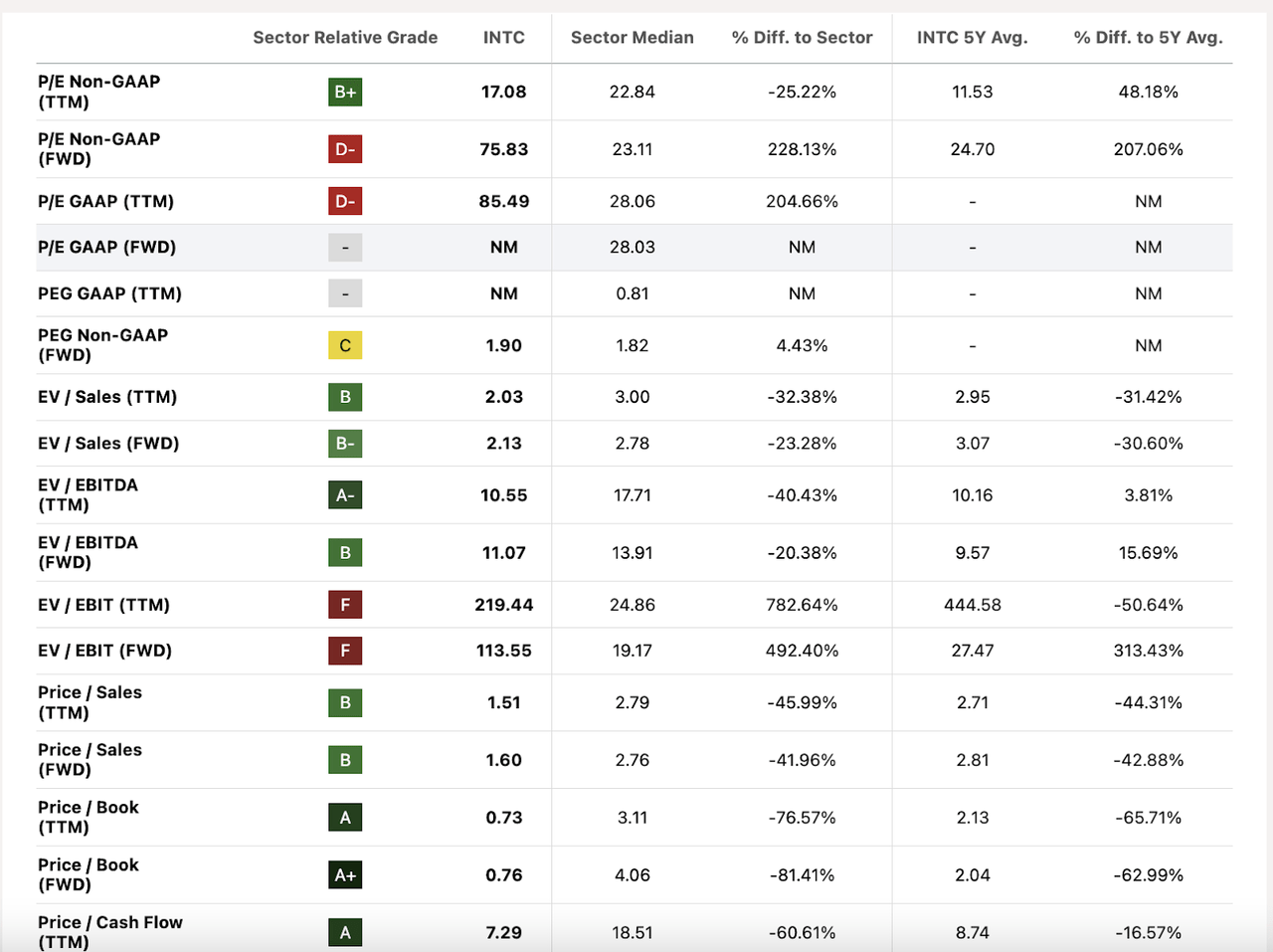Screen dimensions: 1273x952
Task: Click the sector difference value 782.64%
Action: click(802, 605)
